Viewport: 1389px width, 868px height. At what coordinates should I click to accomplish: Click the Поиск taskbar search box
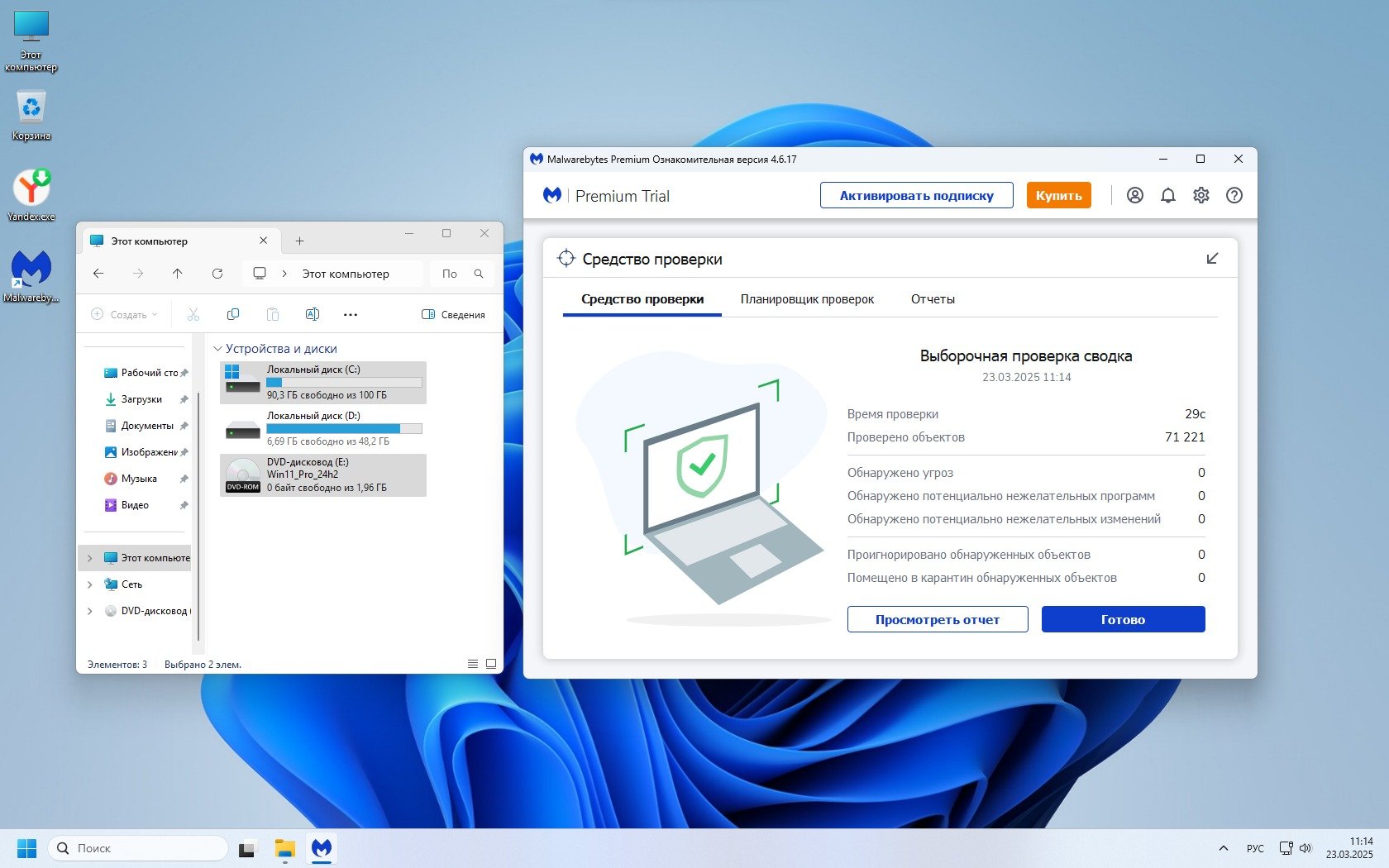click(x=139, y=848)
